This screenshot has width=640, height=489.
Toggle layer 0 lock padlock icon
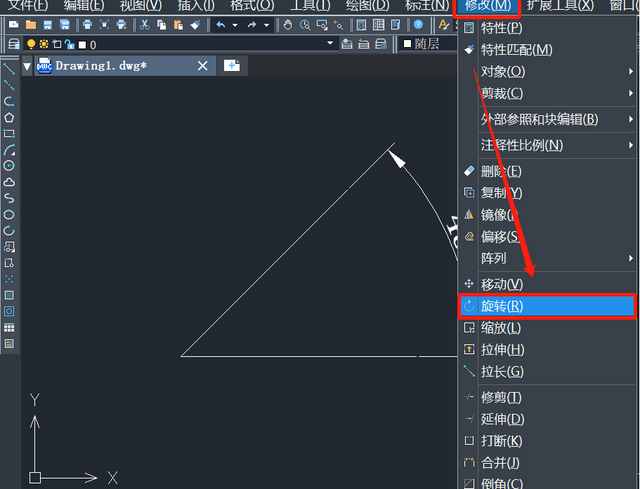coord(70,44)
